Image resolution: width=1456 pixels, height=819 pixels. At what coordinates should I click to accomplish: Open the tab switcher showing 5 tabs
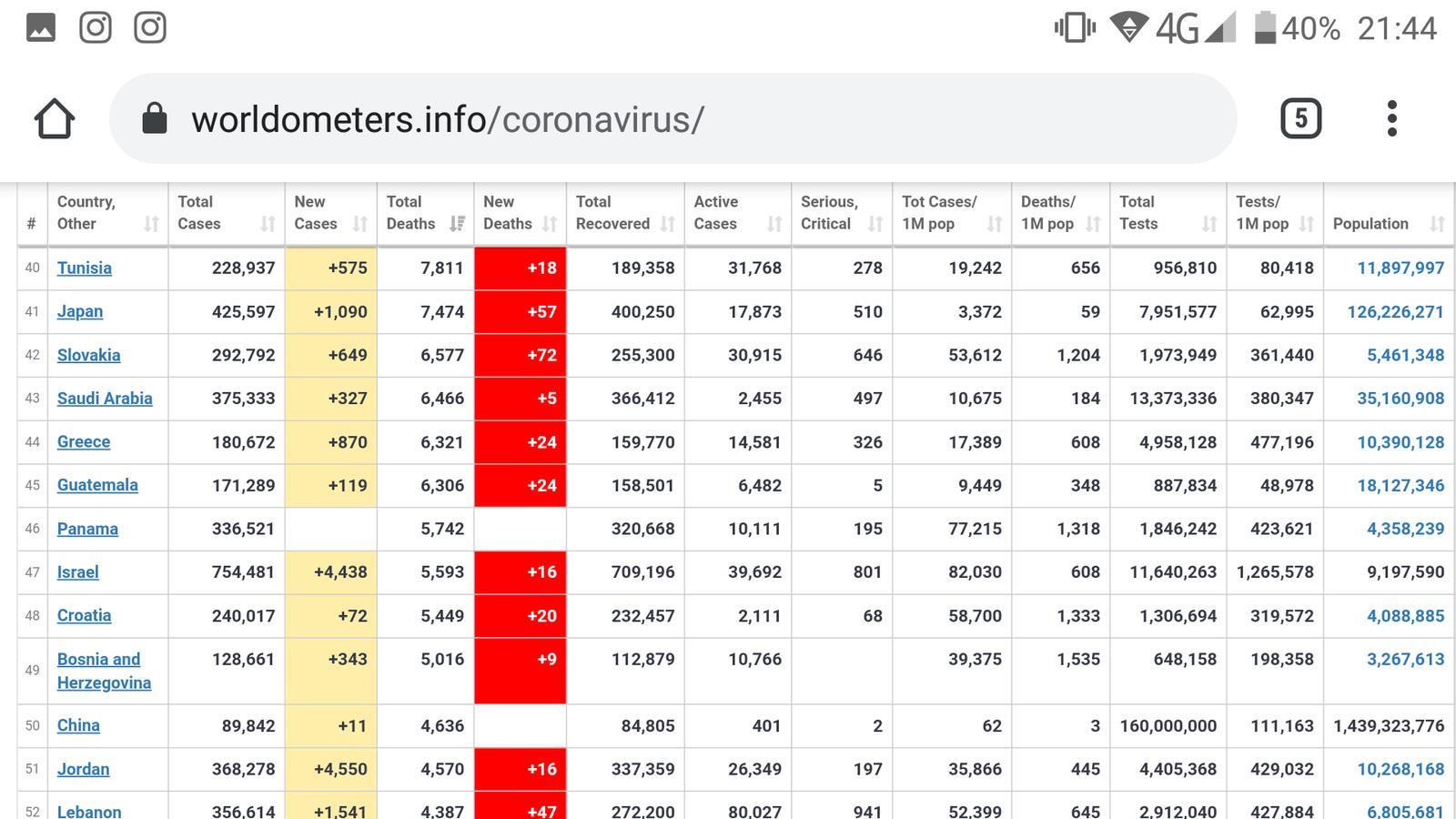click(1300, 119)
